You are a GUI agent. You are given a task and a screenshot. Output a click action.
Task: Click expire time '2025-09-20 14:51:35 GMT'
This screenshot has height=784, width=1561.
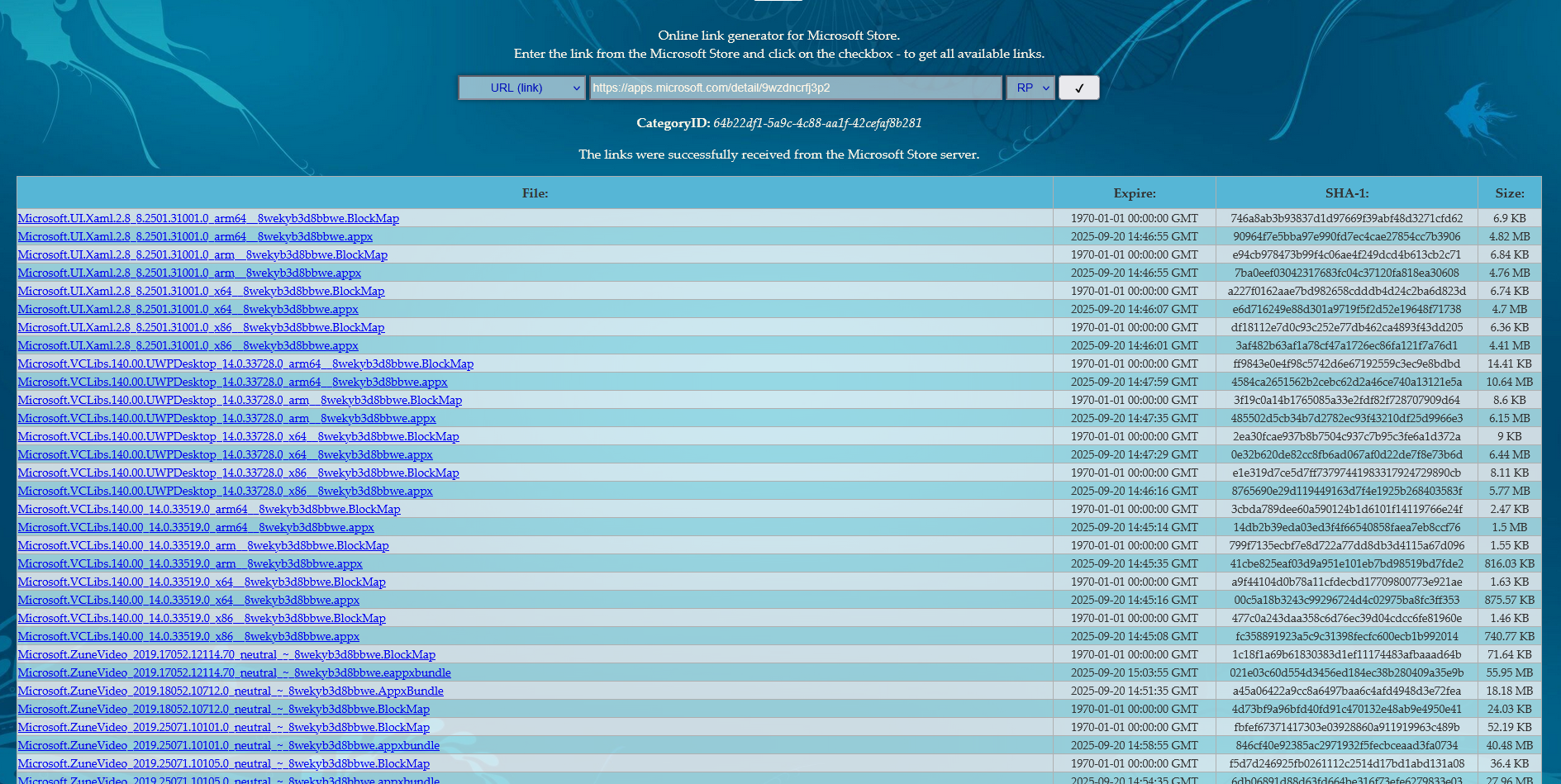(x=1135, y=691)
